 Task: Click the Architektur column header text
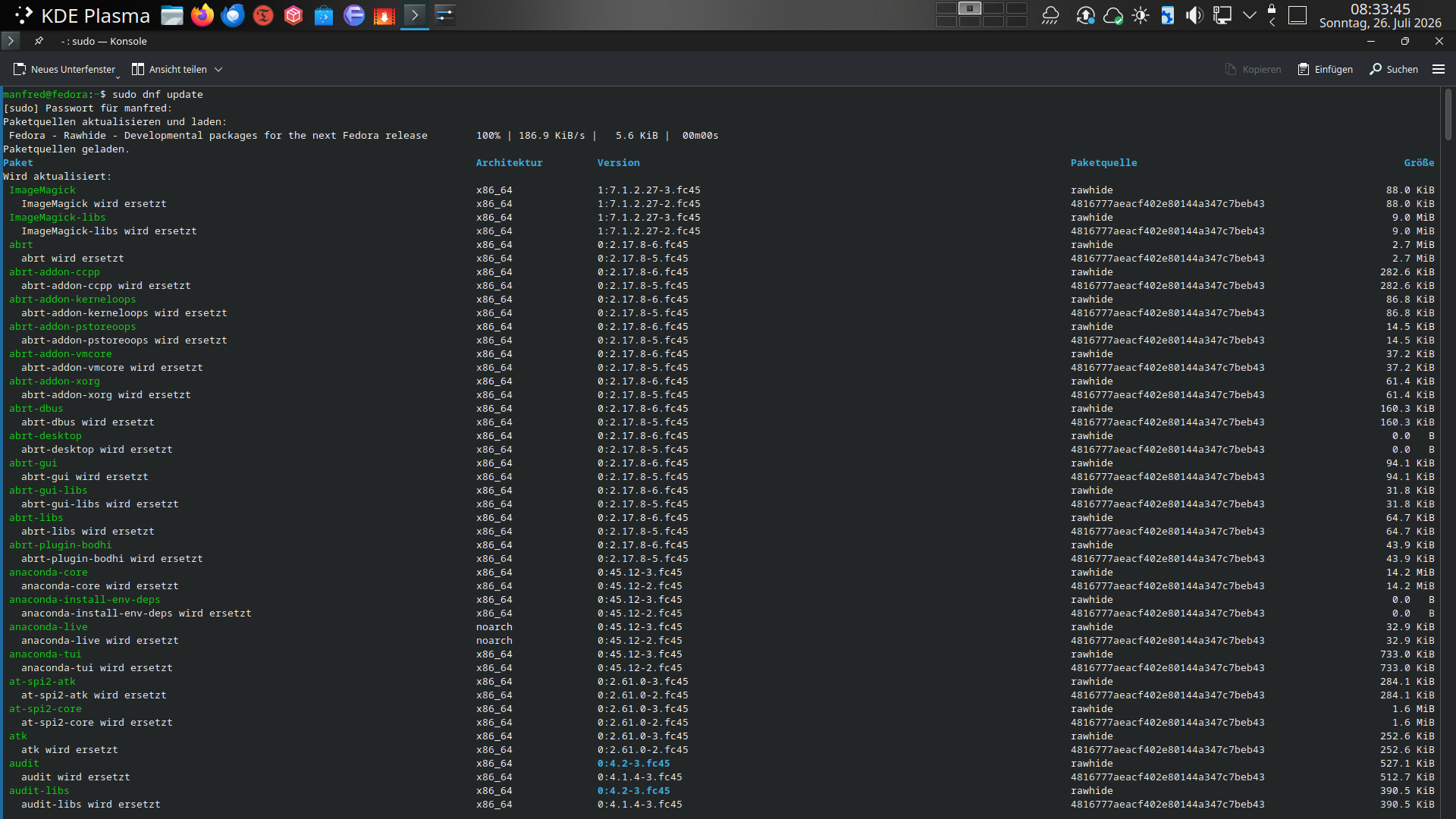pyautogui.click(x=509, y=163)
